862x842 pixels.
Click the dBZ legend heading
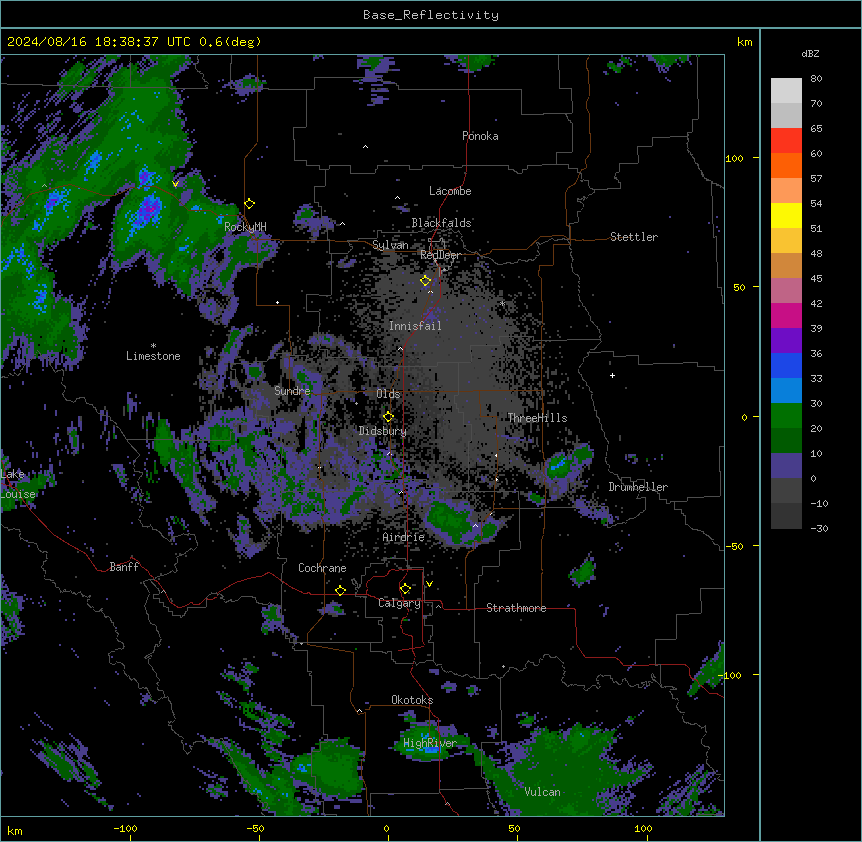point(810,53)
